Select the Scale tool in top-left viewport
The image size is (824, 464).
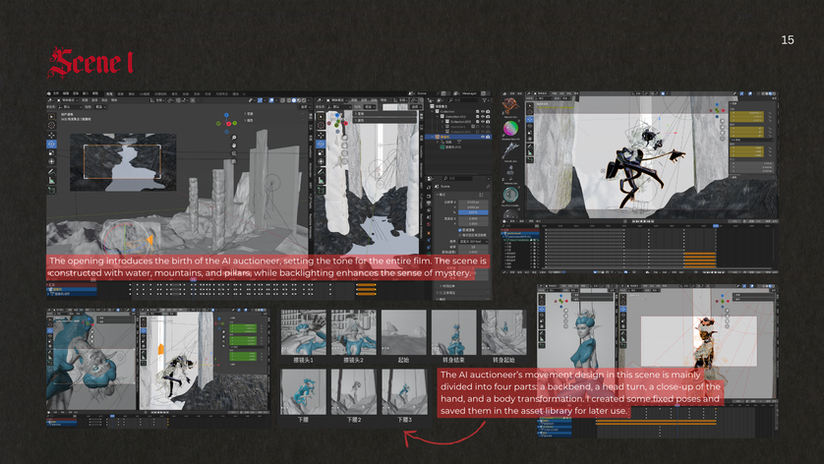click(52, 153)
